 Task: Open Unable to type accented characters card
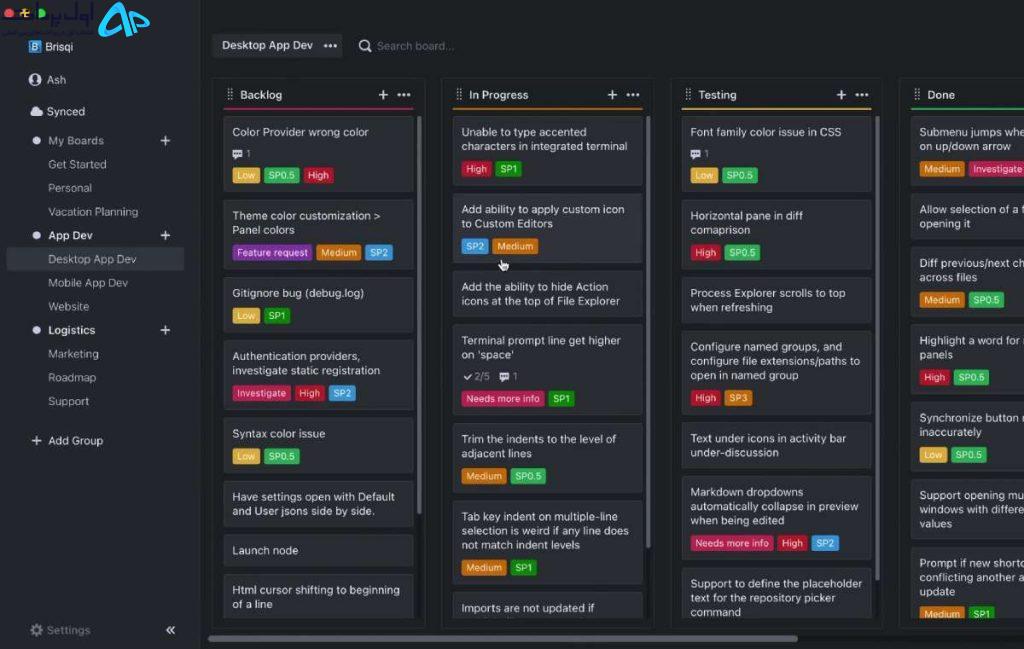pos(547,151)
